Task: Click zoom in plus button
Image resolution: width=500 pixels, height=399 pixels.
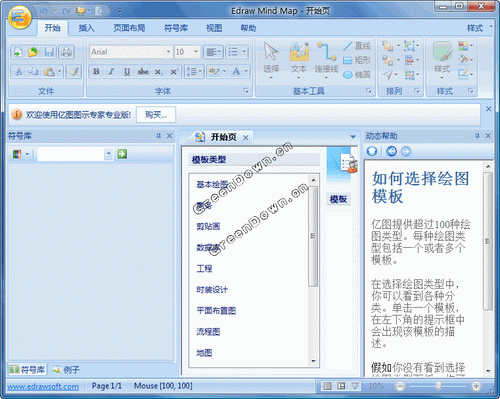Action: coord(476,386)
